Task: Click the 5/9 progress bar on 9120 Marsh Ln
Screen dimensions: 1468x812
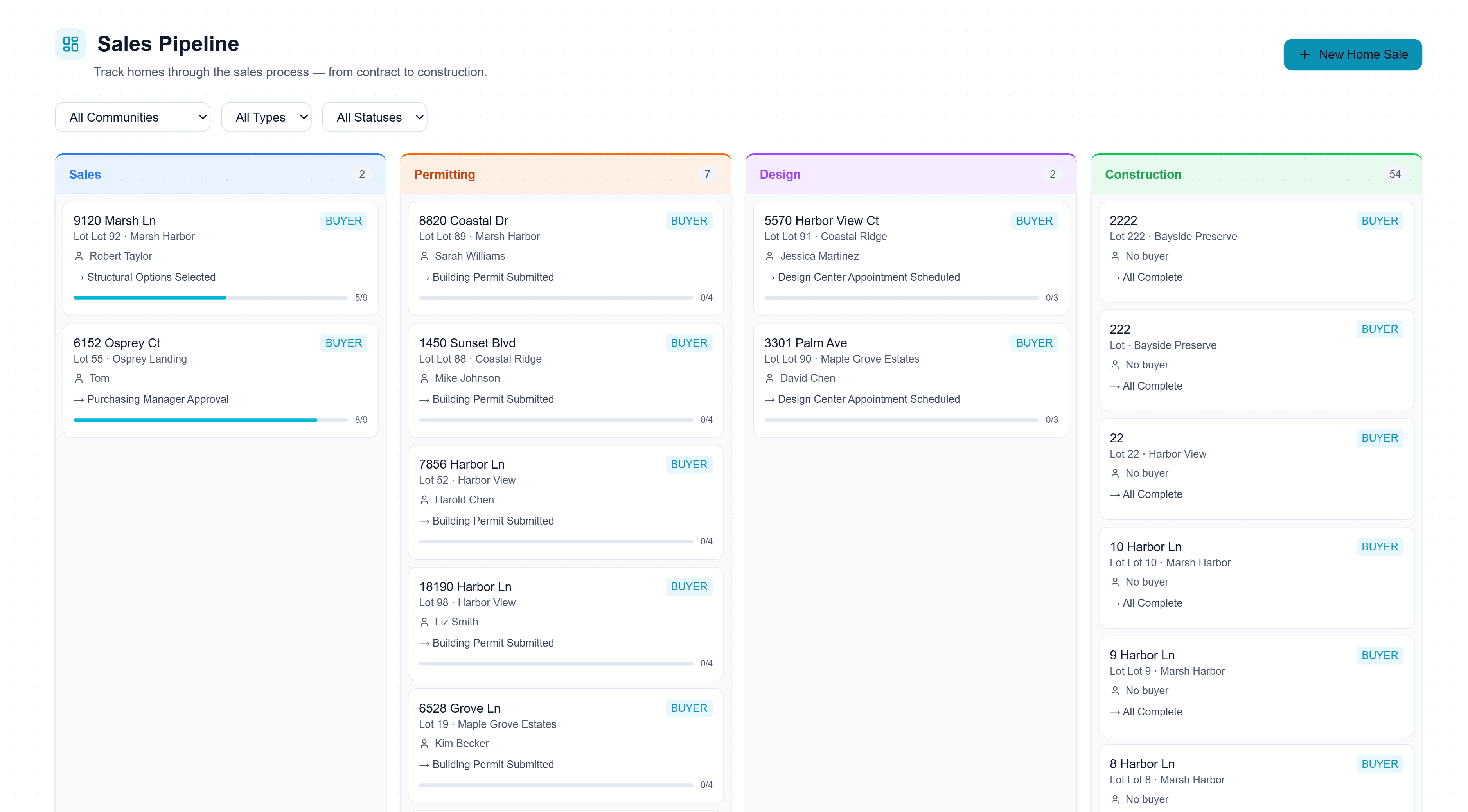Action: point(210,297)
